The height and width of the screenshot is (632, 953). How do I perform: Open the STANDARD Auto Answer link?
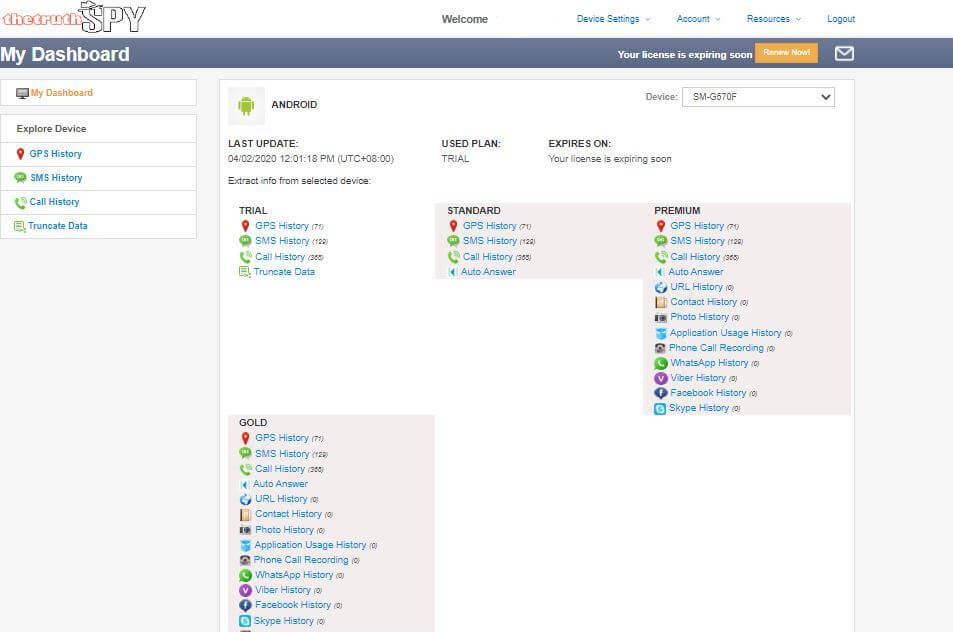489,272
